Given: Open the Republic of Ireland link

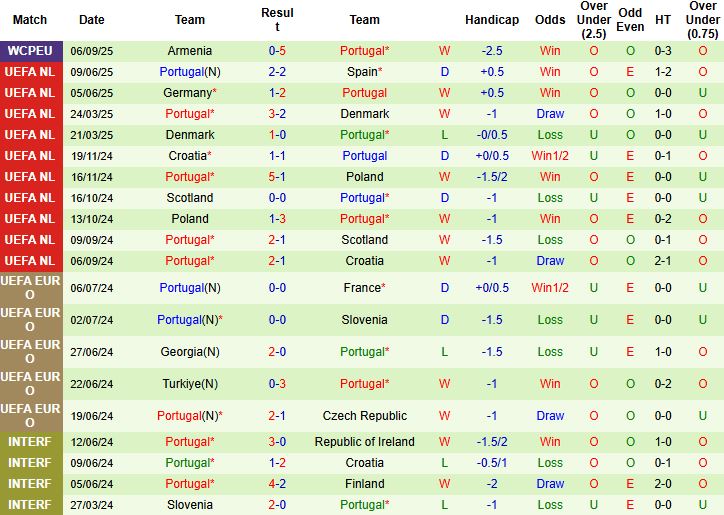Looking at the screenshot, I should [364, 442].
